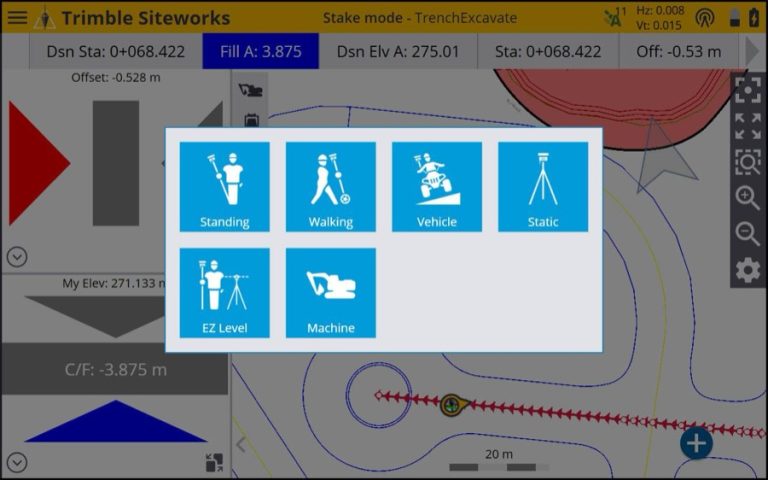Tap the blue up-pointing fill arrow
Screen dimensions: 768x480
[x=116, y=421]
